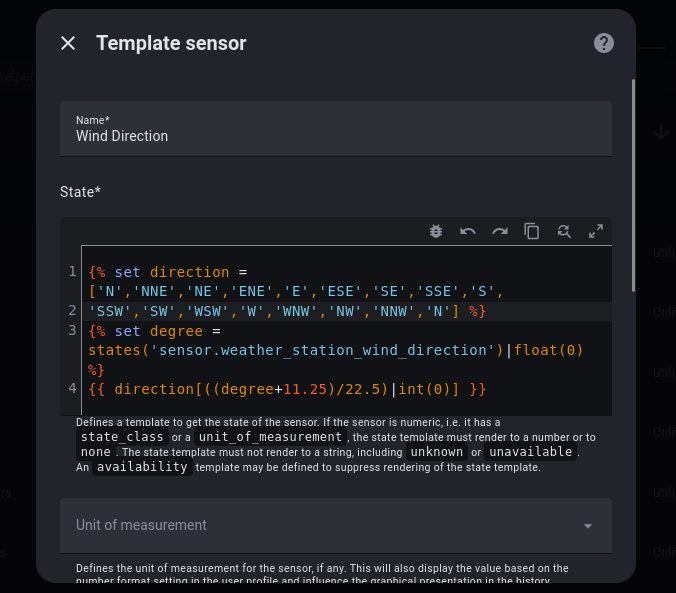Viewport: 676px width, 593px height.
Task: Click the 'Template sensor' dialog title
Action: [171, 43]
